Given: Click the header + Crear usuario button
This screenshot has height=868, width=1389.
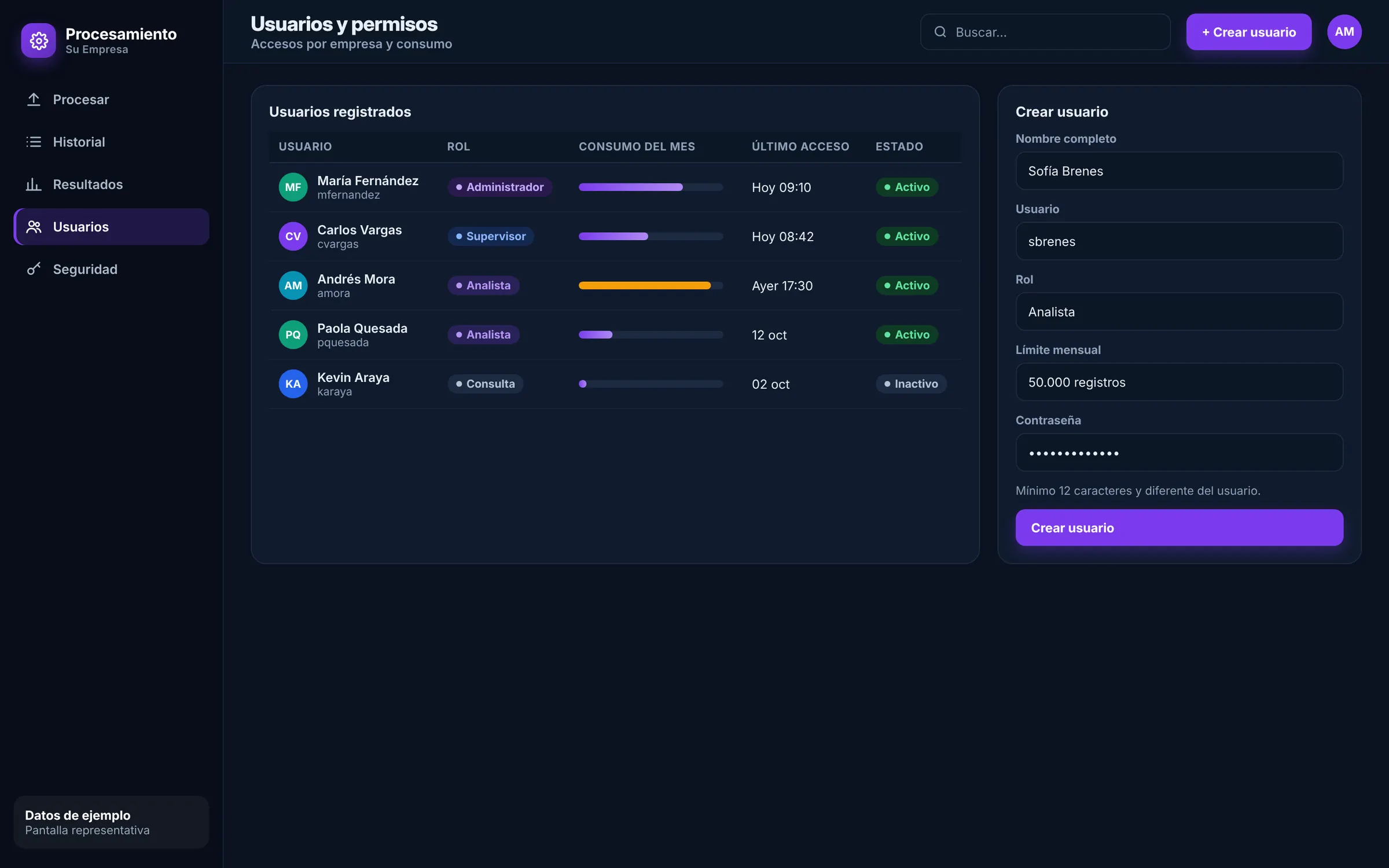Looking at the screenshot, I should point(1248,32).
